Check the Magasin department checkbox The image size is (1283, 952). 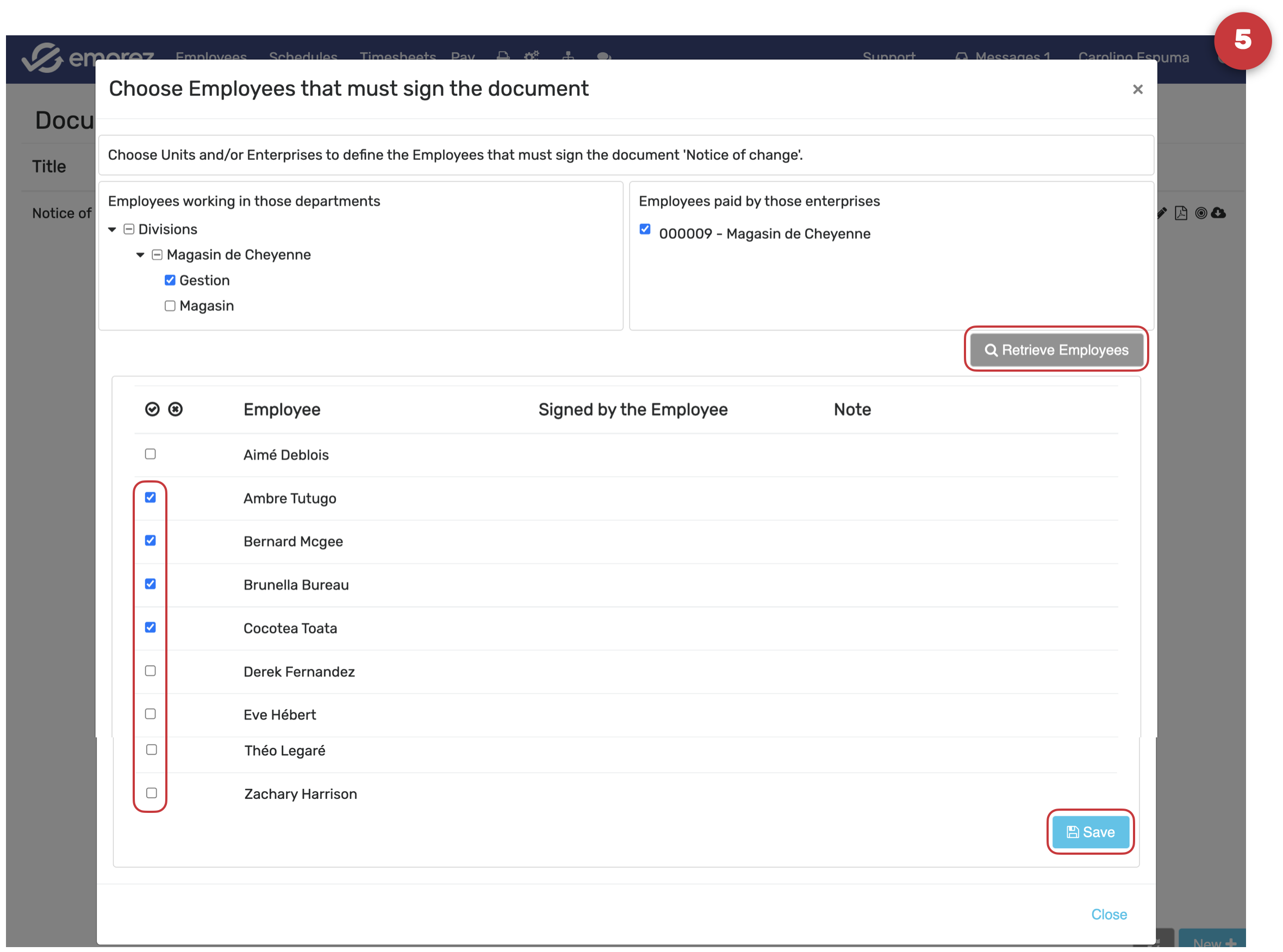point(170,306)
